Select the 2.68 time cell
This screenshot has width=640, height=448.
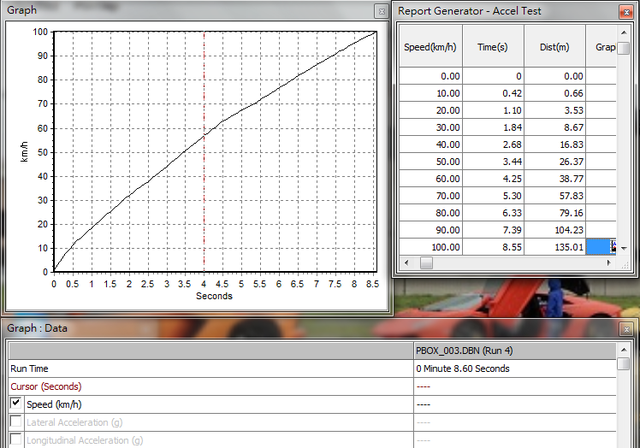[x=493, y=145]
